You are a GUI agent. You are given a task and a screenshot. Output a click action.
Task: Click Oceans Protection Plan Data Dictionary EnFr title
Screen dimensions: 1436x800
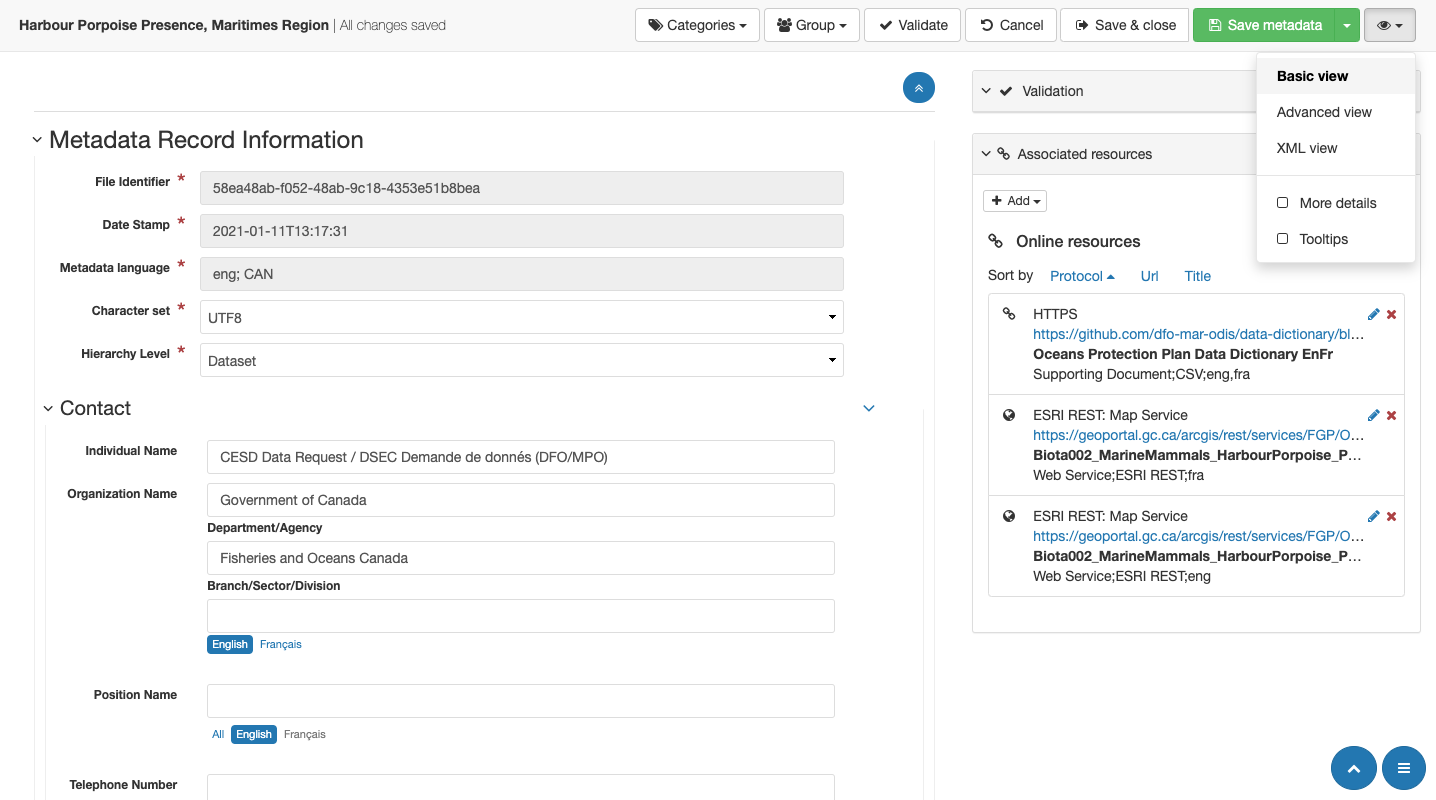(x=1183, y=354)
